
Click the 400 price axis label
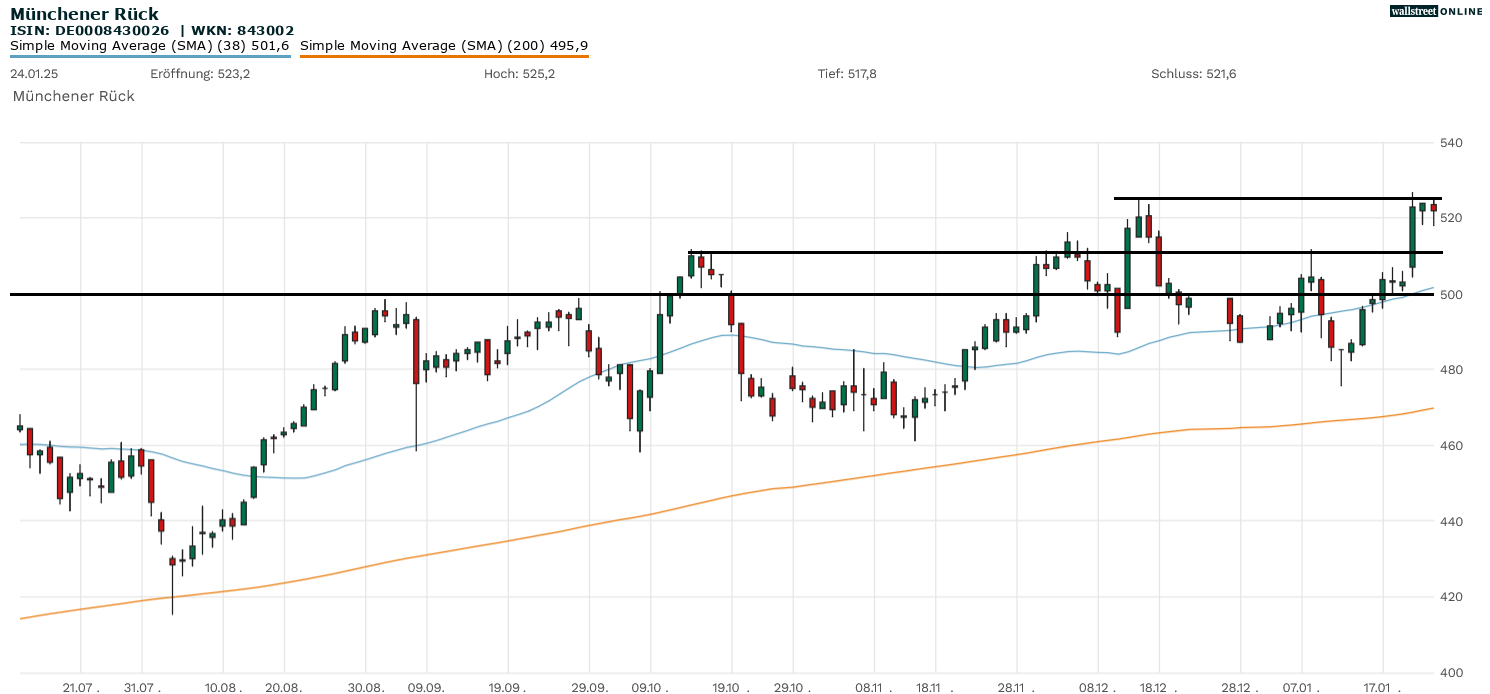[1451, 672]
